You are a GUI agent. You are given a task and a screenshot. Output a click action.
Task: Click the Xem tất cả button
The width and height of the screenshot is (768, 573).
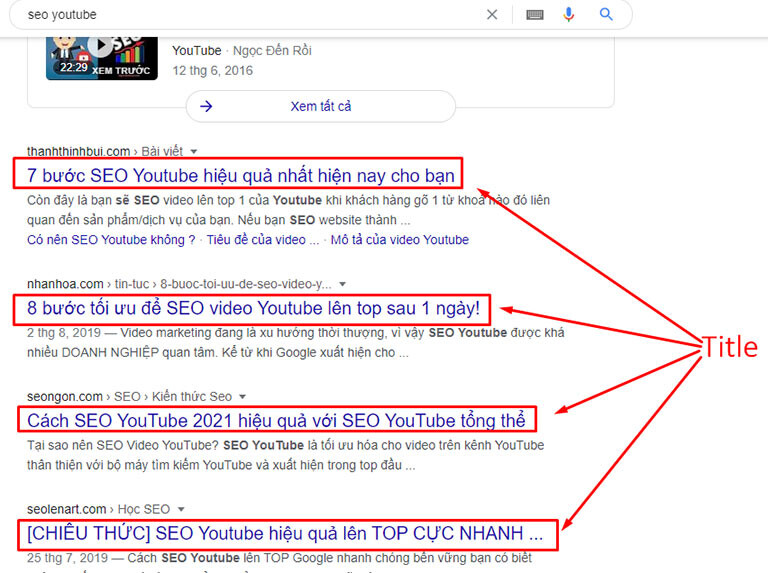(321, 106)
